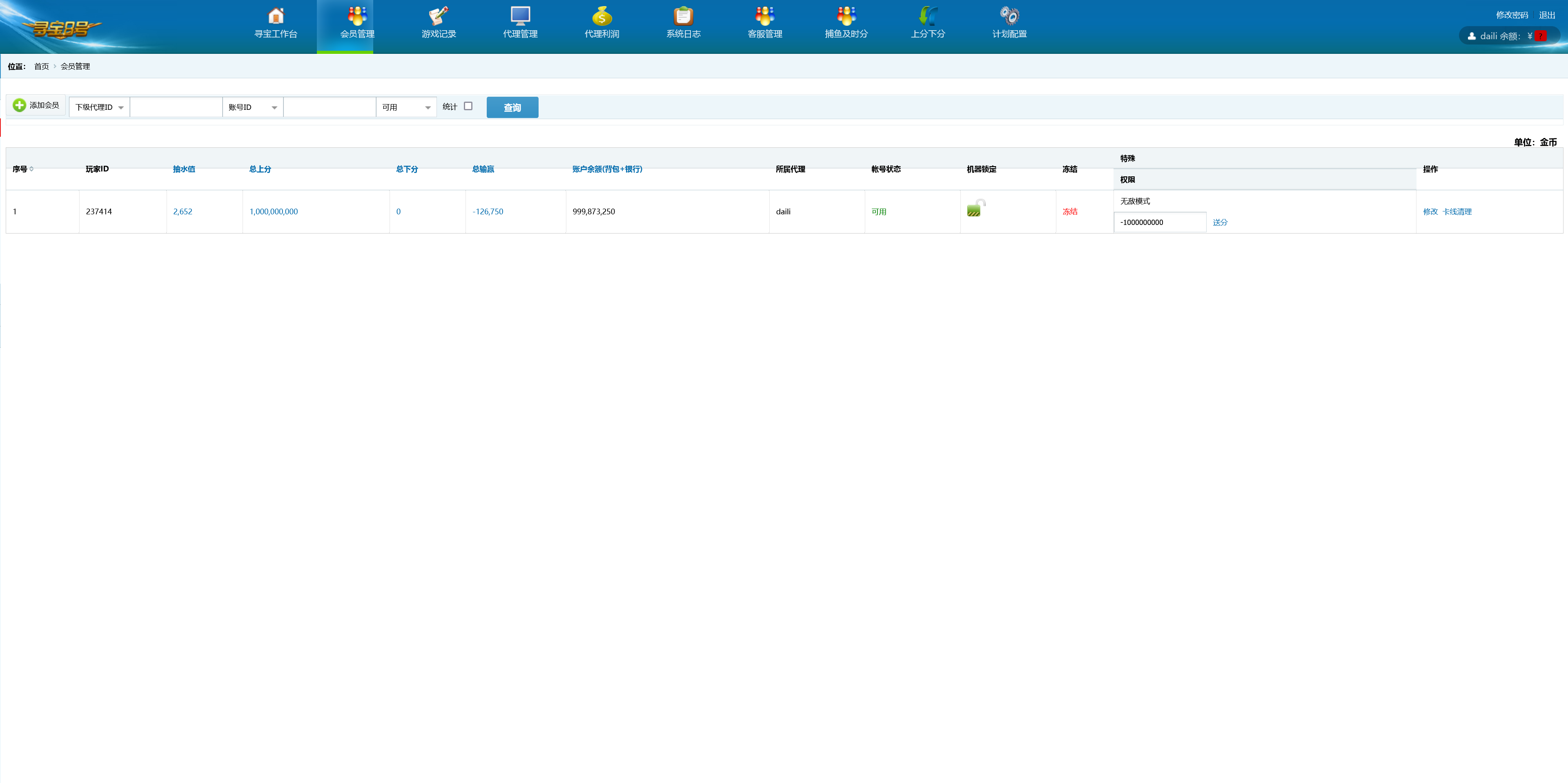Screen dimensions: 1568x783
Task: Select the 计划配置 menu label
Action: click(x=1010, y=34)
